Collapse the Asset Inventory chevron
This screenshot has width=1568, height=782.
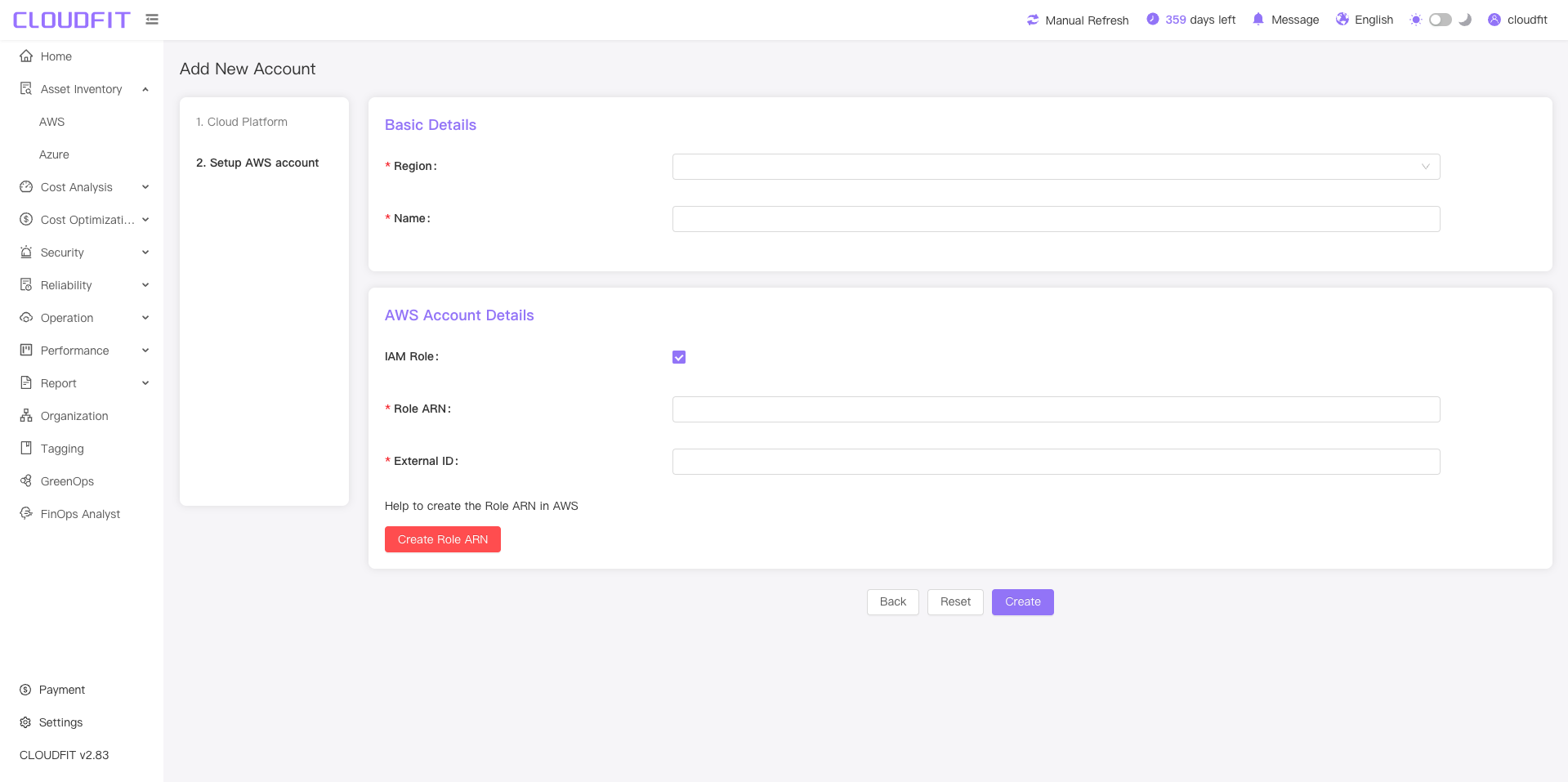145,89
